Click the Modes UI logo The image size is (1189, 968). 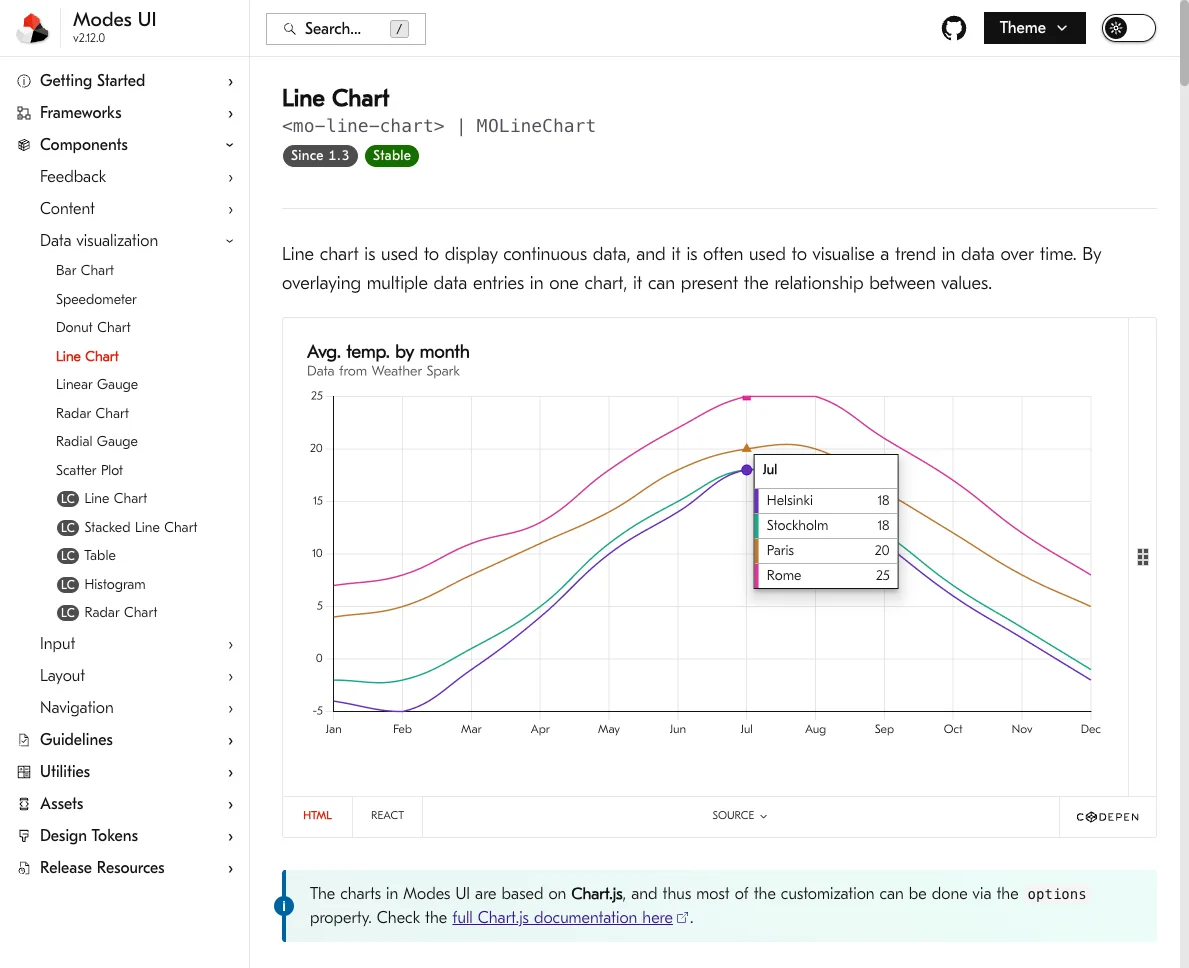(x=33, y=29)
